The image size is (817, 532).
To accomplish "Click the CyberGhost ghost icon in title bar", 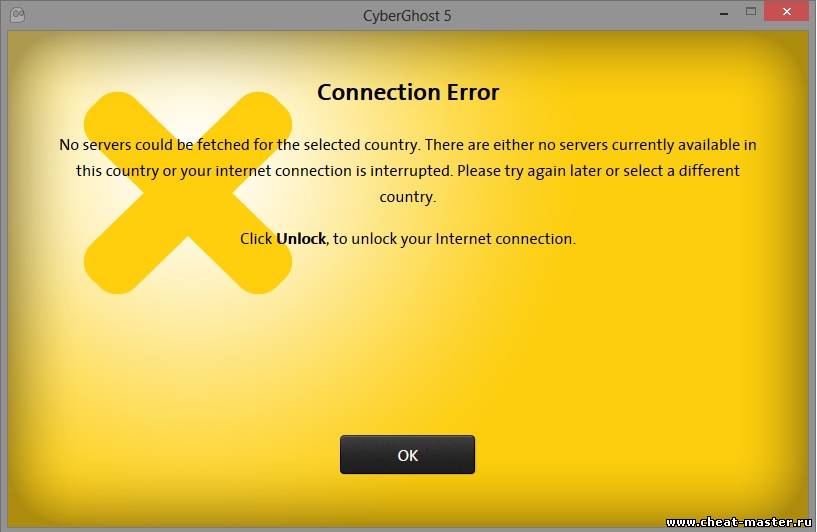I will [17, 15].
